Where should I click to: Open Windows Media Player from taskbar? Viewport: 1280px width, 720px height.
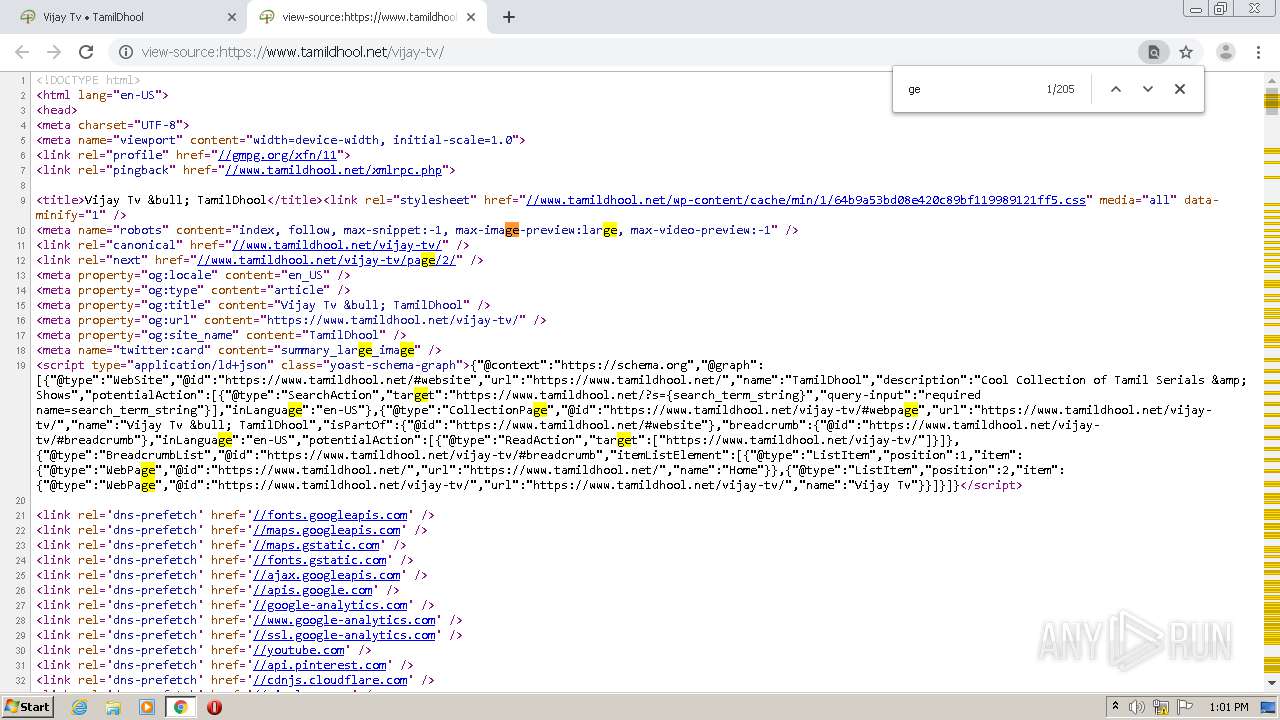[147, 707]
